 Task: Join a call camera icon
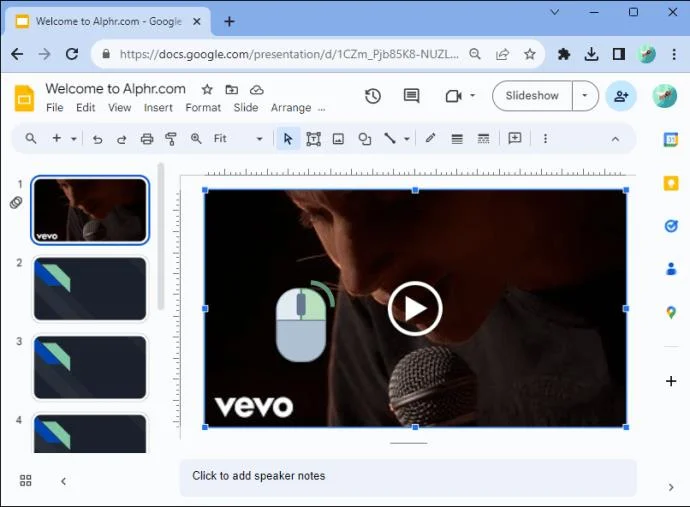pyautogui.click(x=453, y=96)
